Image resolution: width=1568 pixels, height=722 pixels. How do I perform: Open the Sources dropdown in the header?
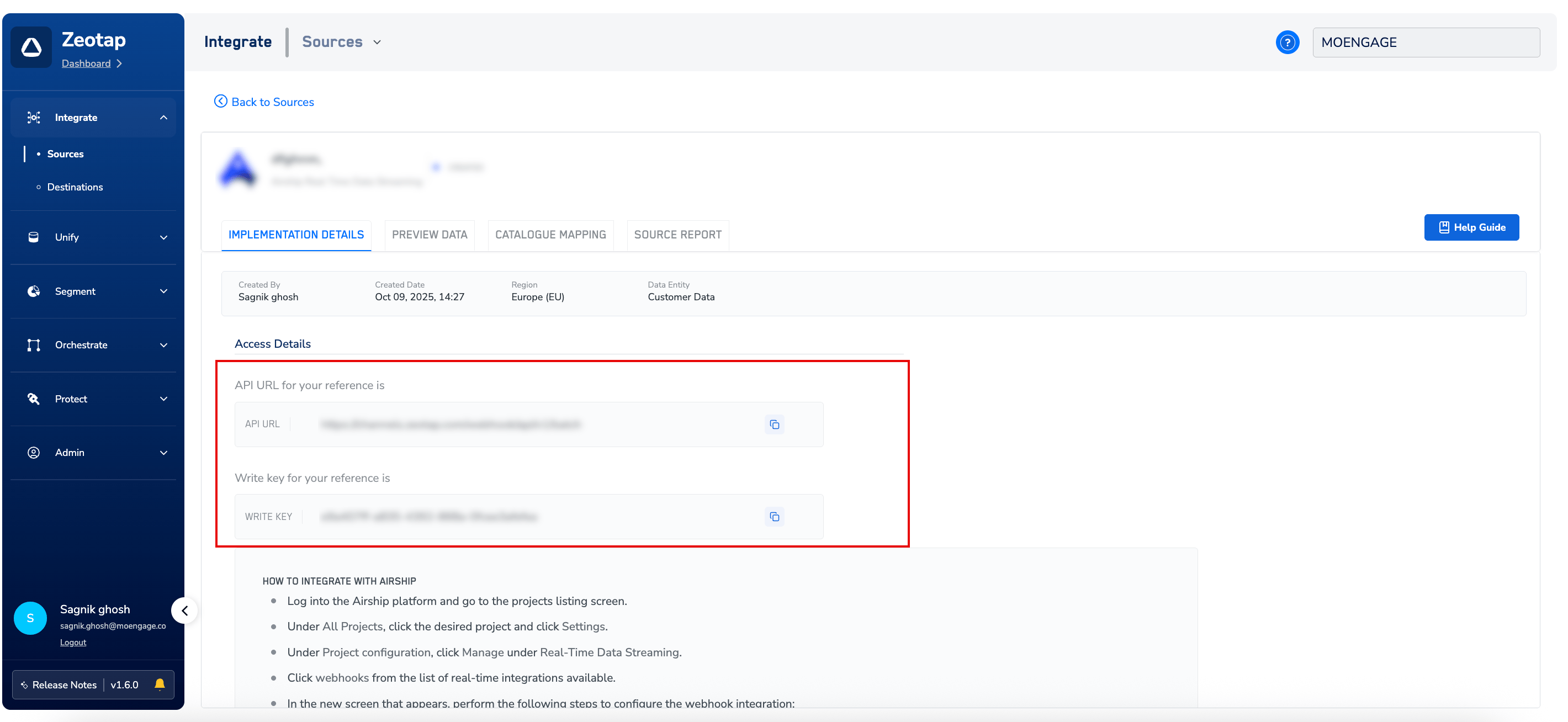(341, 41)
